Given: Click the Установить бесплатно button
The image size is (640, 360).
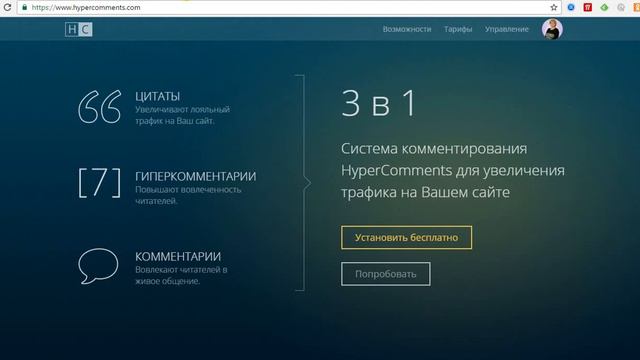Looking at the screenshot, I should point(406,238).
